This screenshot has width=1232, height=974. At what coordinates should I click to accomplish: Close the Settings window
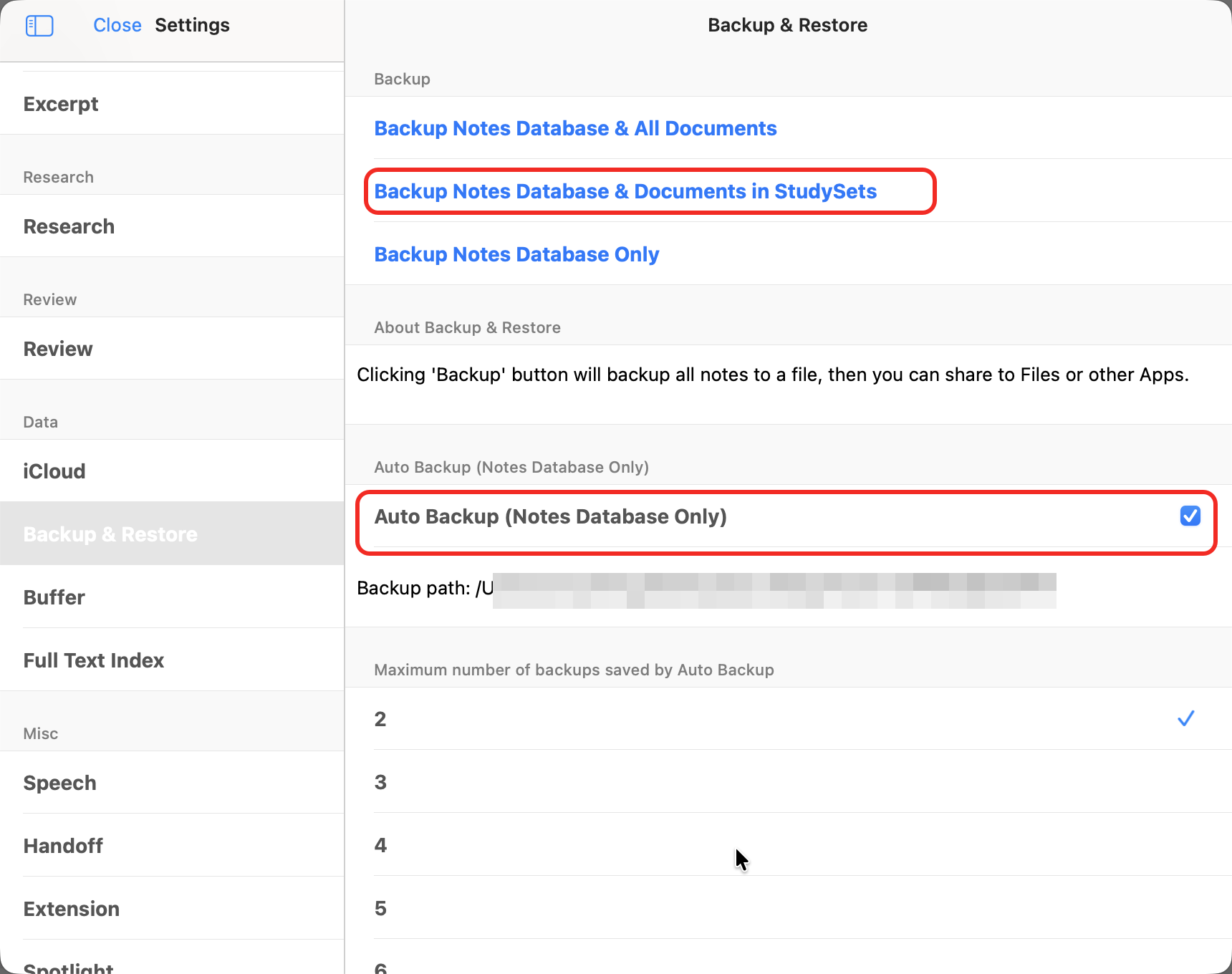pyautogui.click(x=117, y=25)
